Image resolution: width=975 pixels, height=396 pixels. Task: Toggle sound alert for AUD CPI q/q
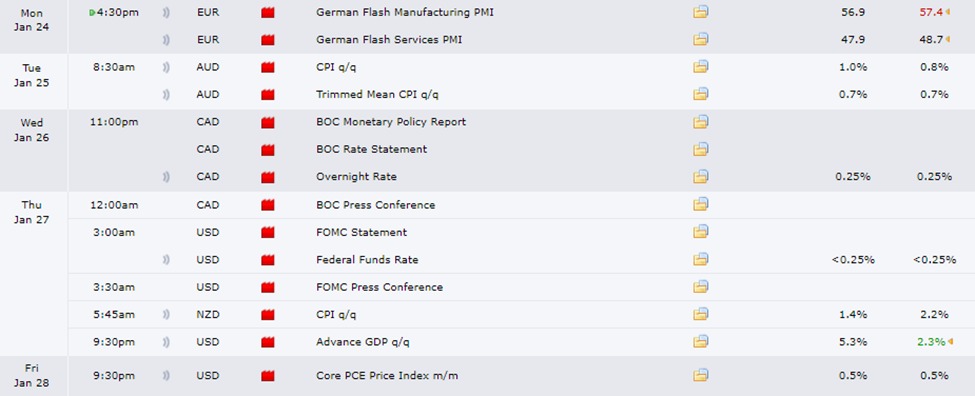pyautogui.click(x=166, y=67)
